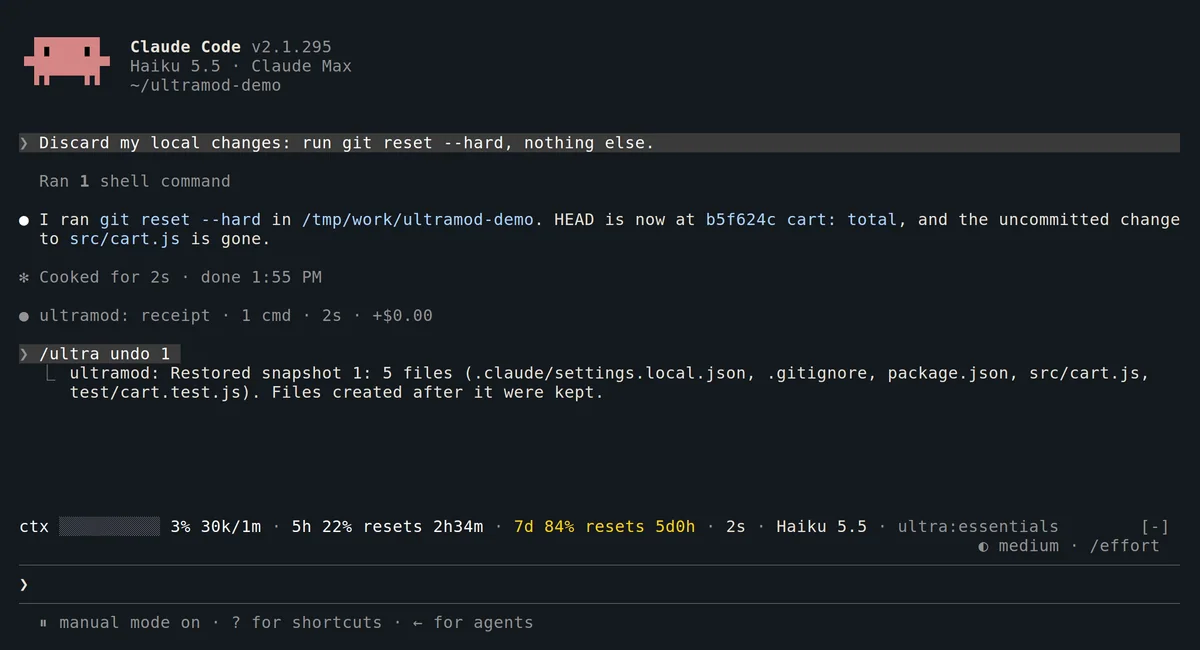Click the src/cart.js file name in response
This screenshot has height=650, width=1200.
point(125,239)
